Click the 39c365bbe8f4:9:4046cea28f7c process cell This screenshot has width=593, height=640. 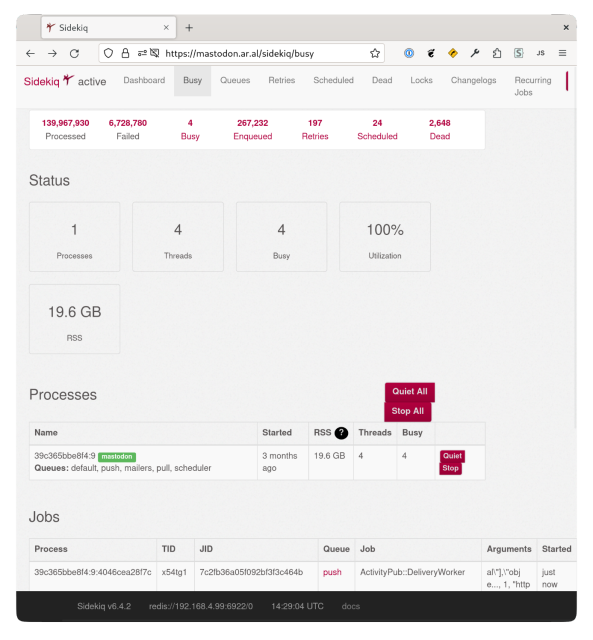point(93,576)
